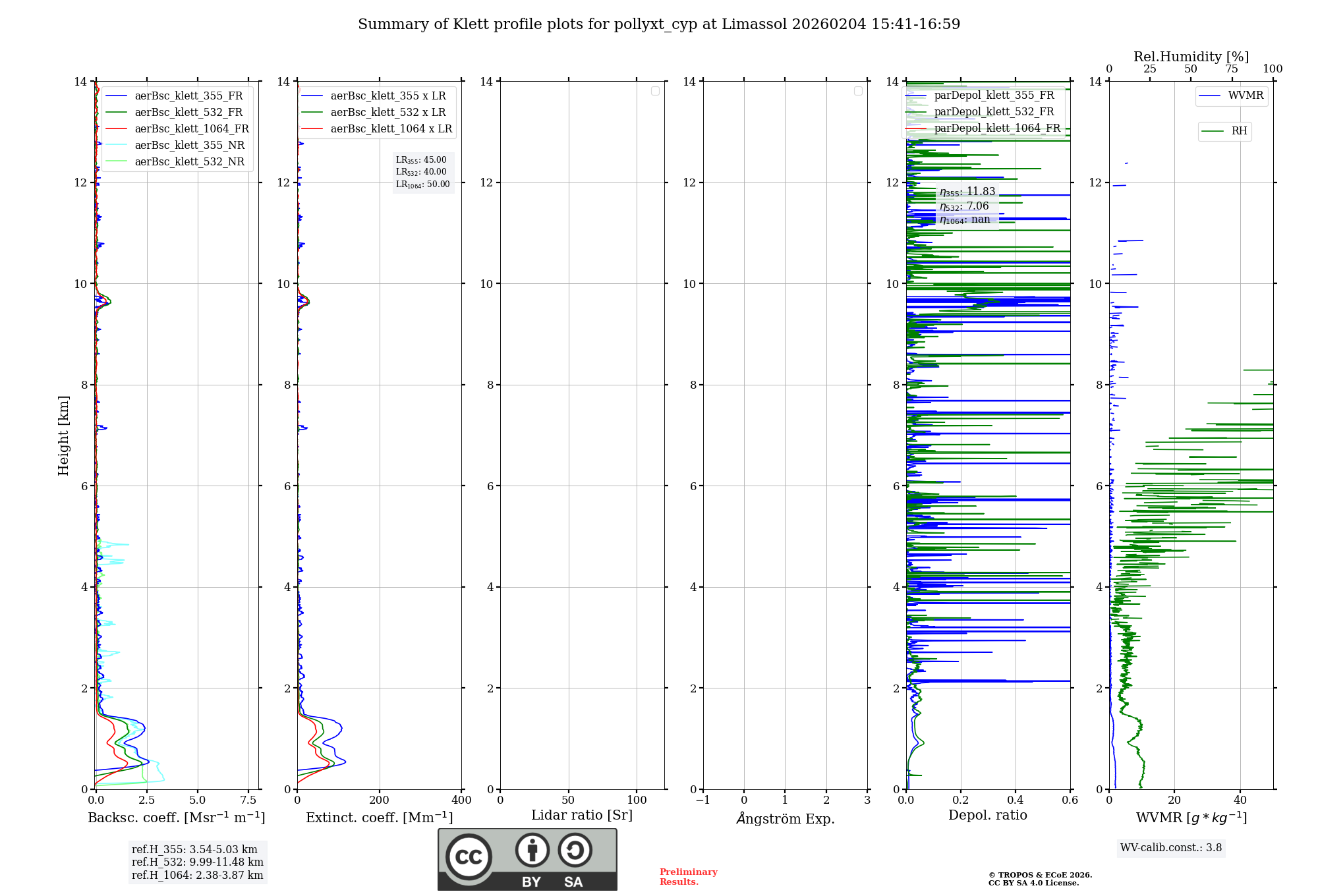Click the plot title Summary of Klett profile plots
1318x896 pixels.
(x=659, y=24)
